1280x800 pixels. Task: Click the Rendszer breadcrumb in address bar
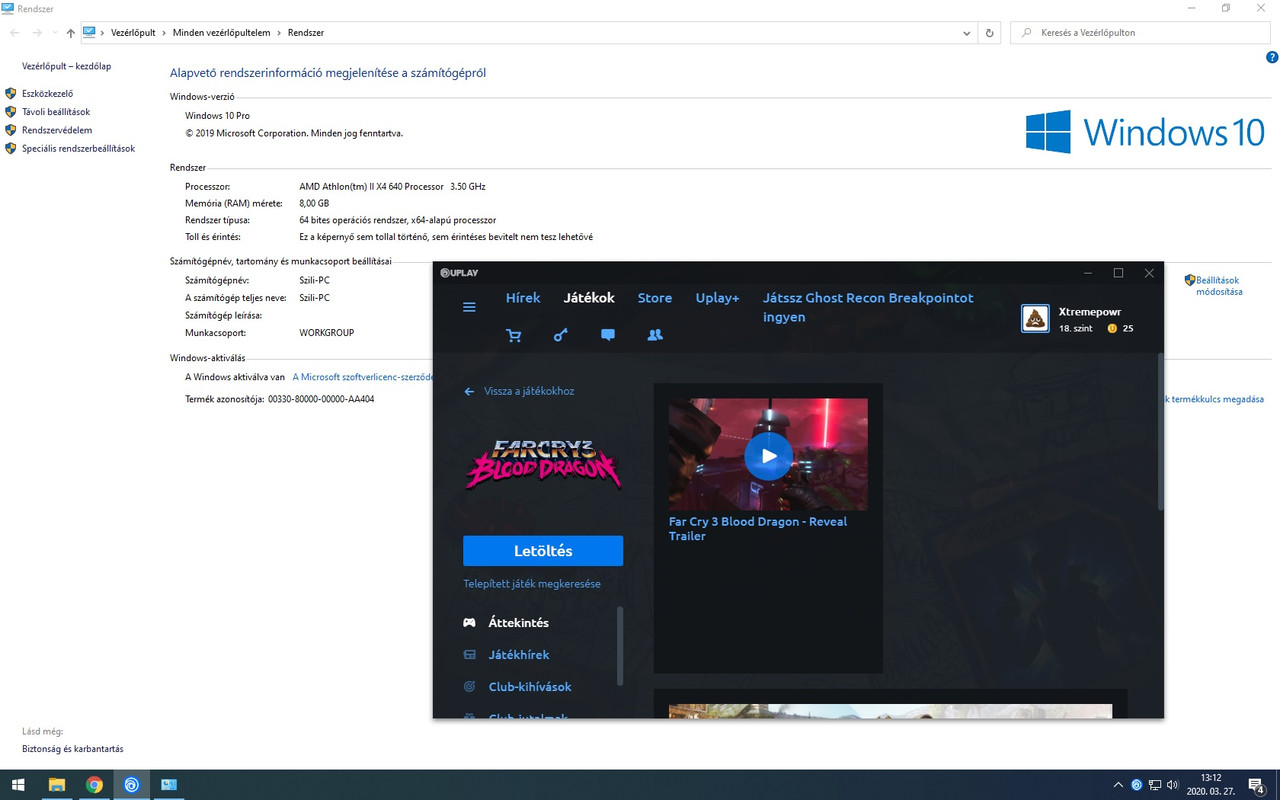306,33
